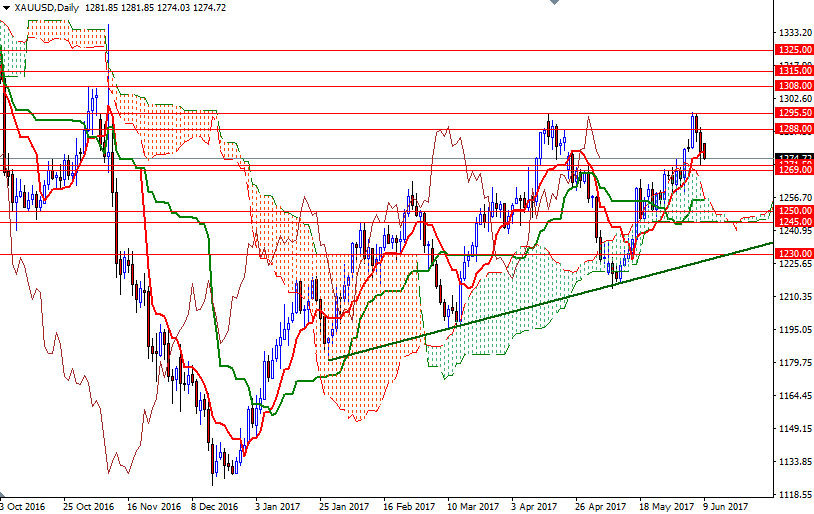
Task: Click the 3 Jan 2017 date label
Action: click(277, 507)
